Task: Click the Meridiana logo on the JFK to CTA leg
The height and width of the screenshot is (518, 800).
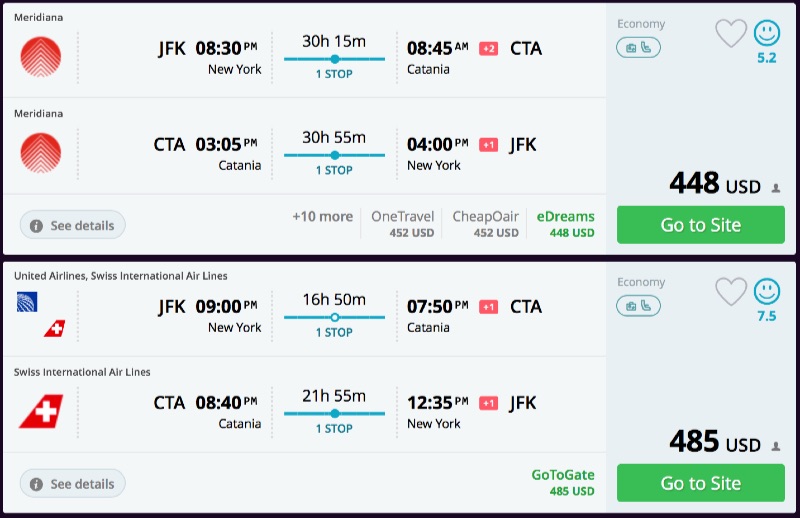Action: pyautogui.click(x=40, y=56)
